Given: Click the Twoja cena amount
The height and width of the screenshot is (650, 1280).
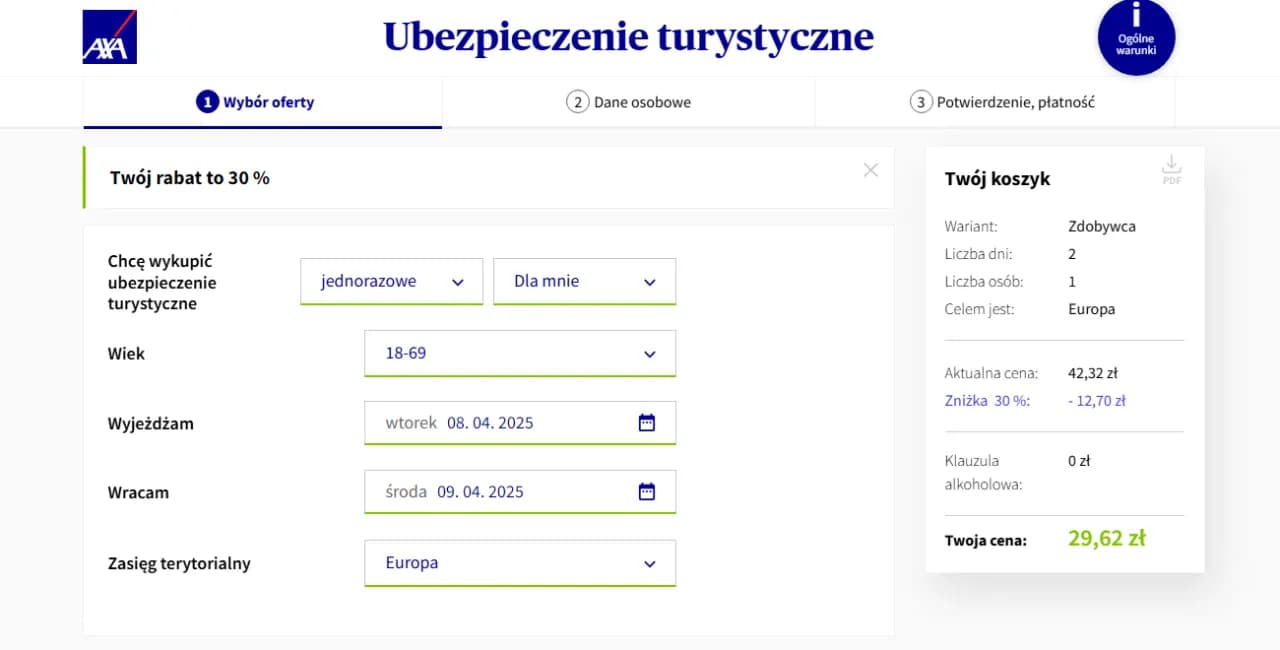Looking at the screenshot, I should [1106, 537].
